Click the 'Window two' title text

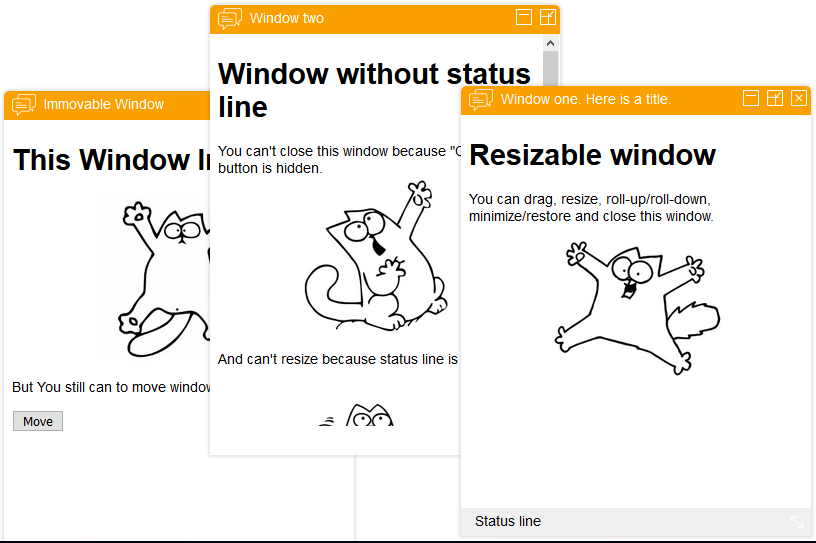pos(287,18)
